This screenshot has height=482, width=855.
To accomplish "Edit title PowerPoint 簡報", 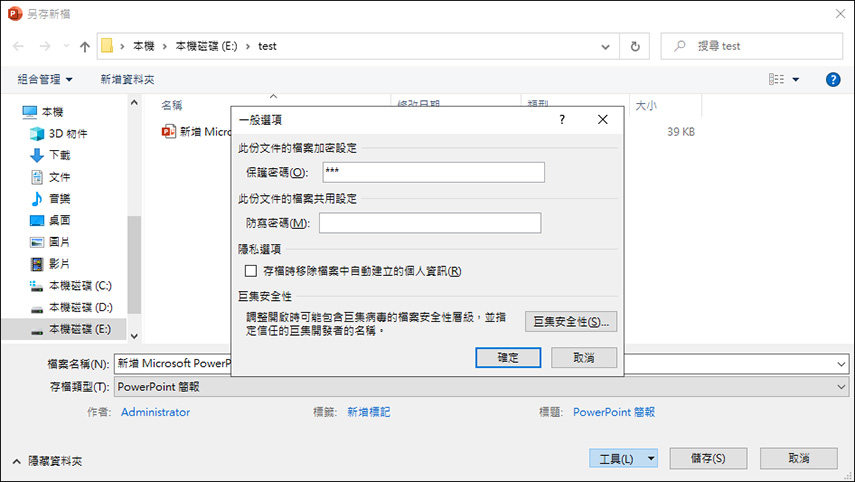I will (x=613, y=412).
